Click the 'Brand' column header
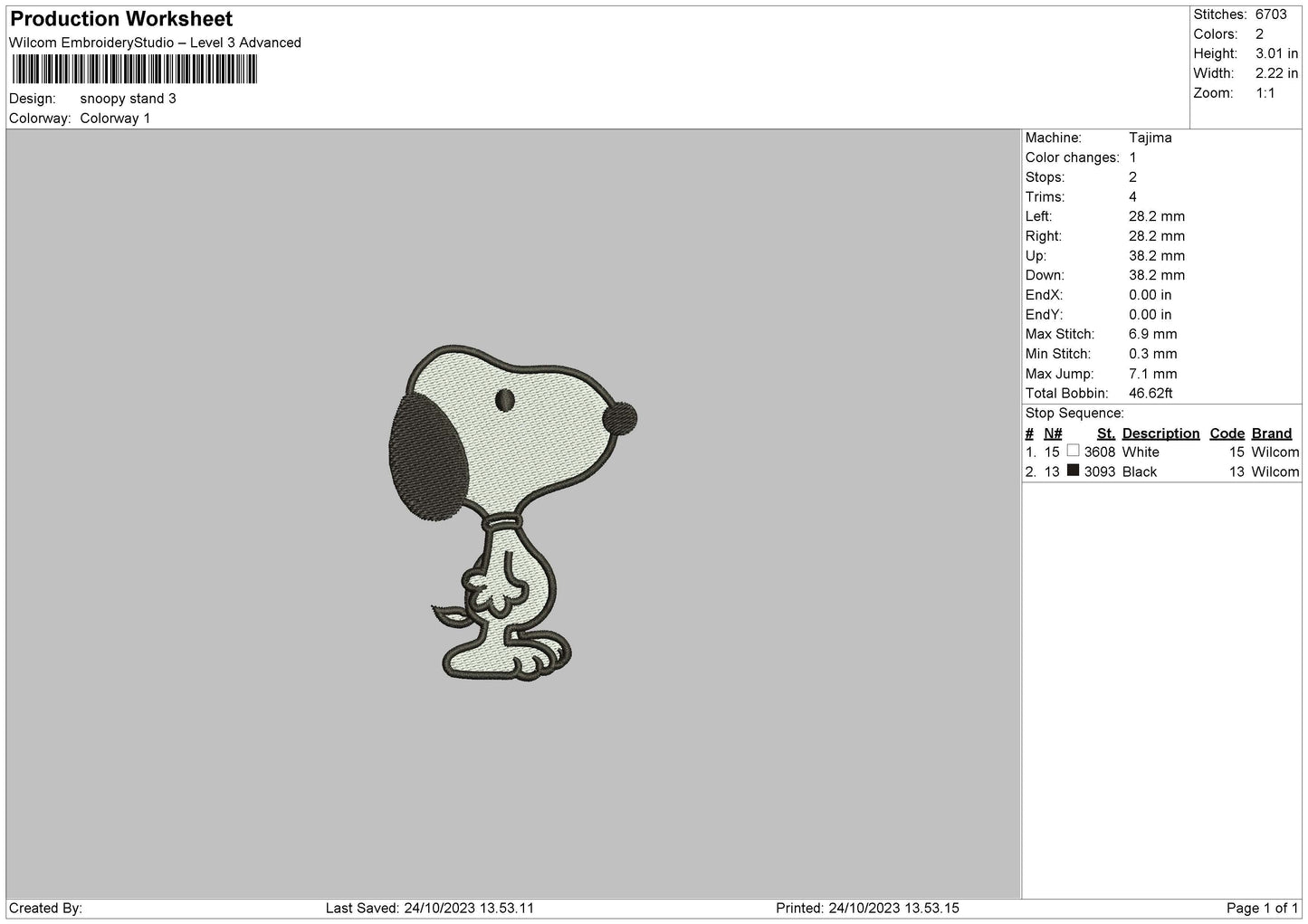The width and height of the screenshot is (1308, 924). tap(1272, 433)
